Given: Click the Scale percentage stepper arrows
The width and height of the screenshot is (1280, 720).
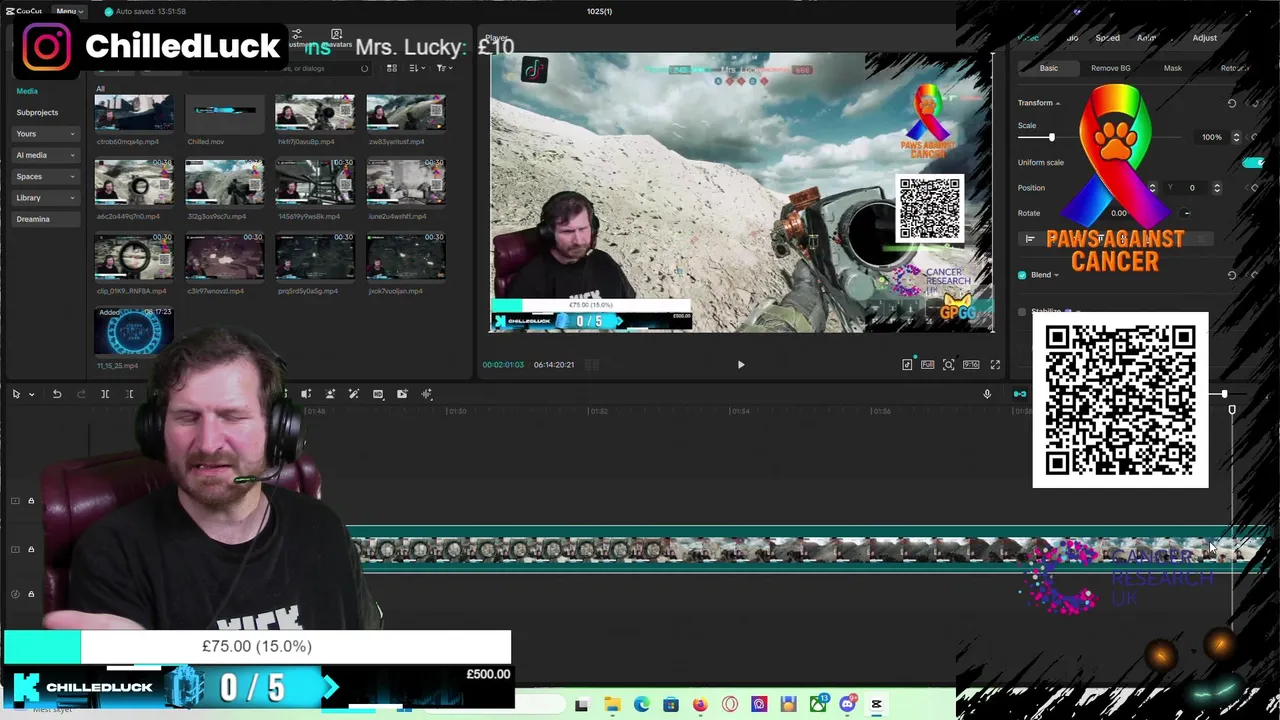Looking at the screenshot, I should (1236, 137).
